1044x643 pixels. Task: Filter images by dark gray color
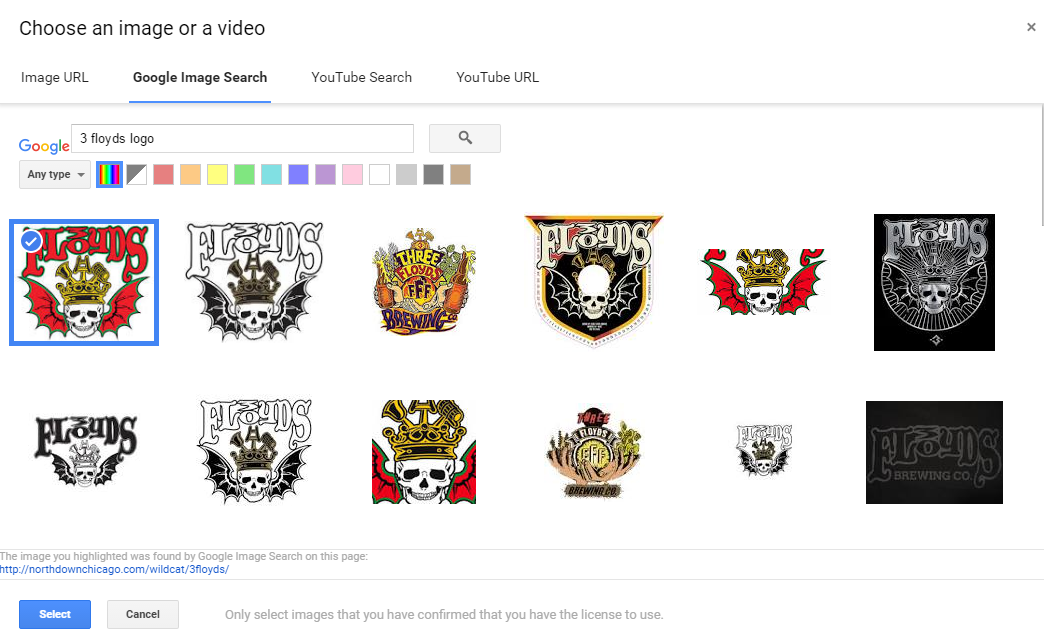point(433,175)
